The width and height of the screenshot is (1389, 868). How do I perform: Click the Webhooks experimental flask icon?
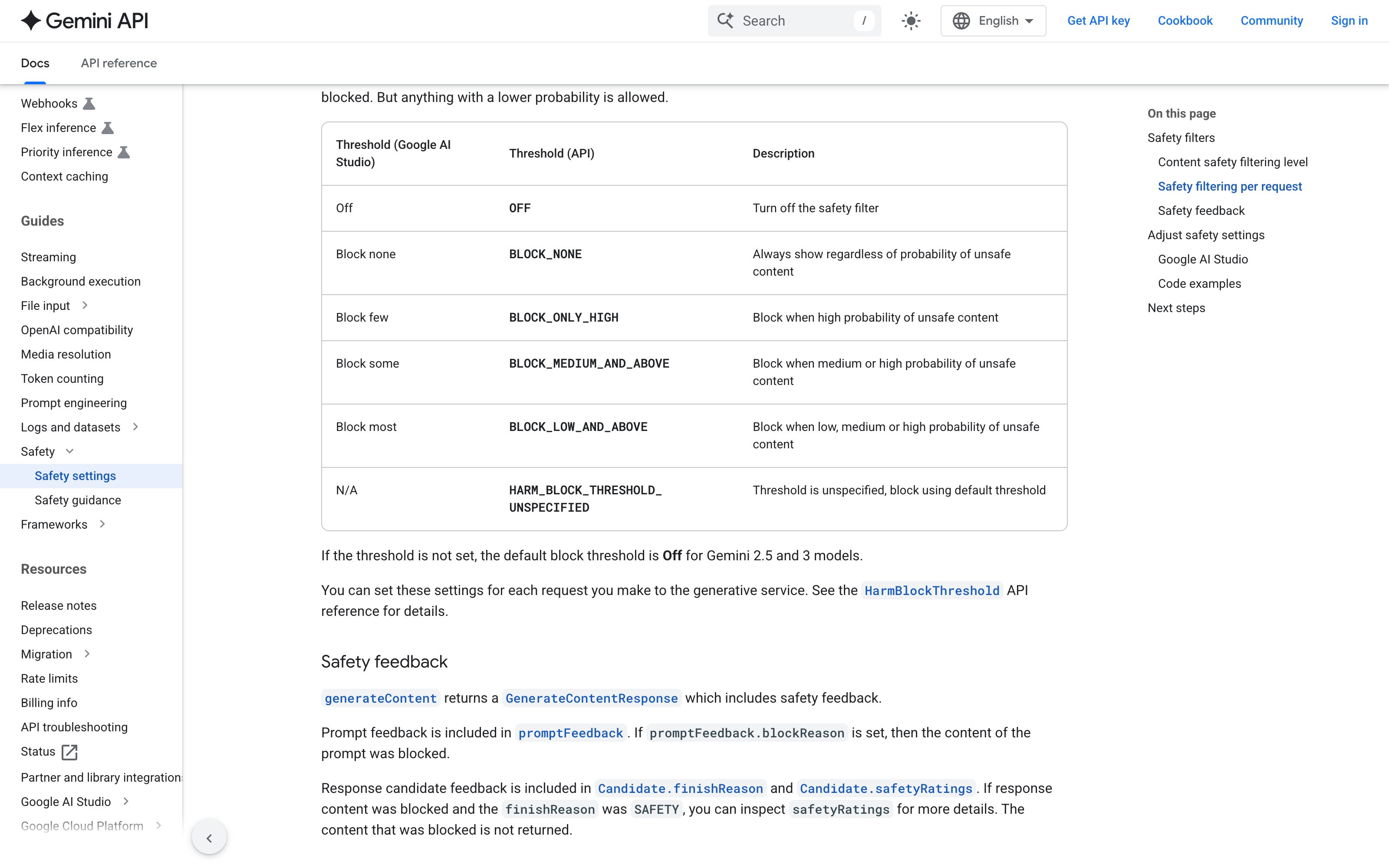(89, 104)
